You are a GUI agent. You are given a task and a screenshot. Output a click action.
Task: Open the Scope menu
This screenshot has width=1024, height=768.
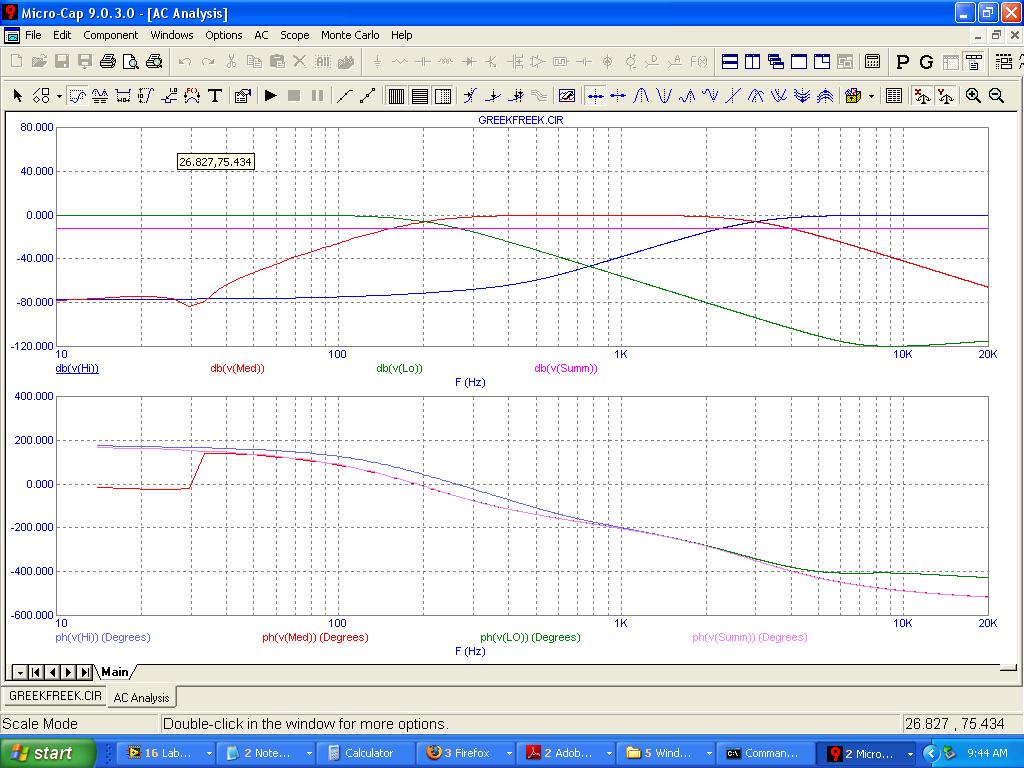295,35
